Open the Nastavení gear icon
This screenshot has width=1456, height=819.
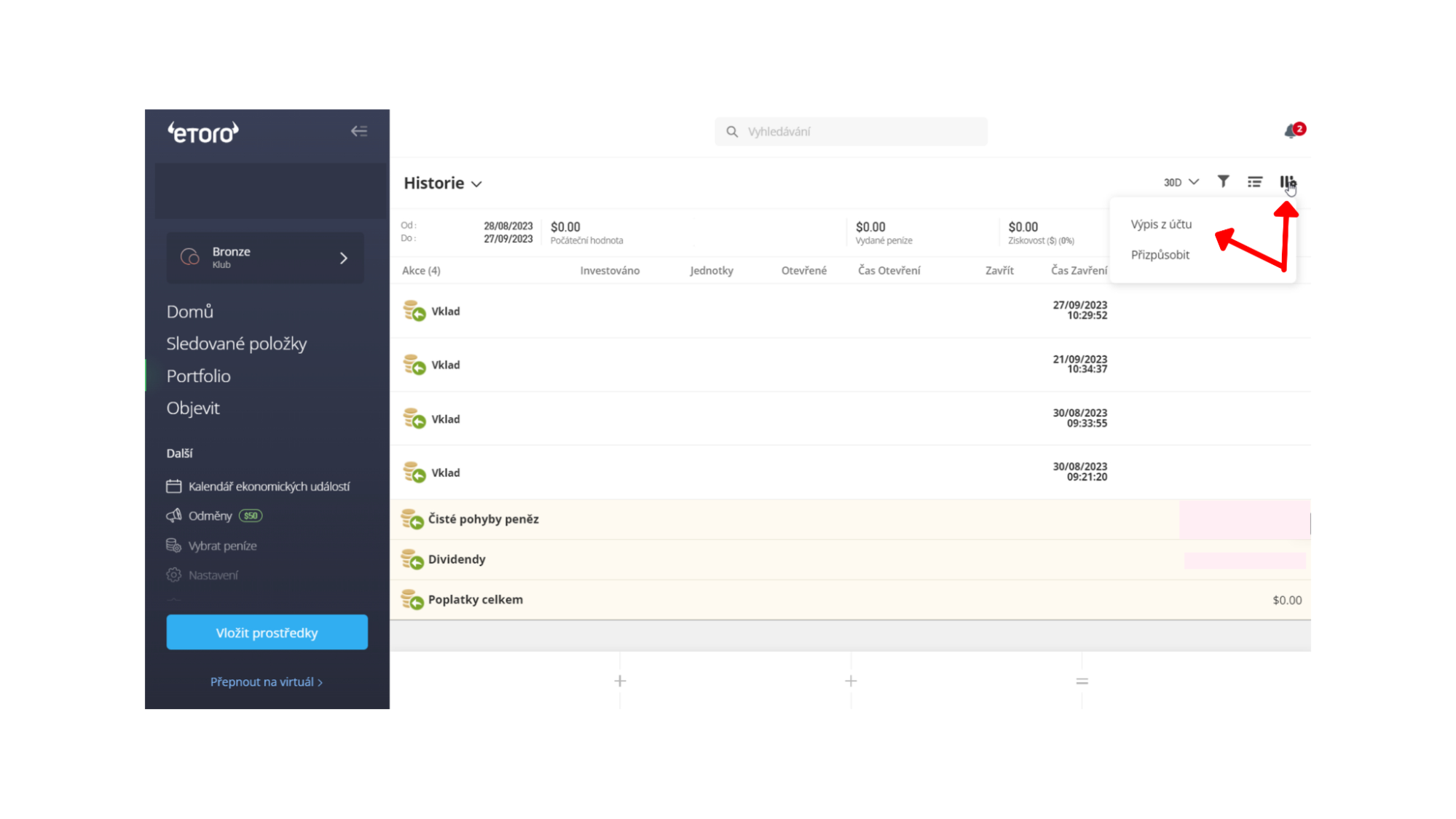click(x=173, y=575)
